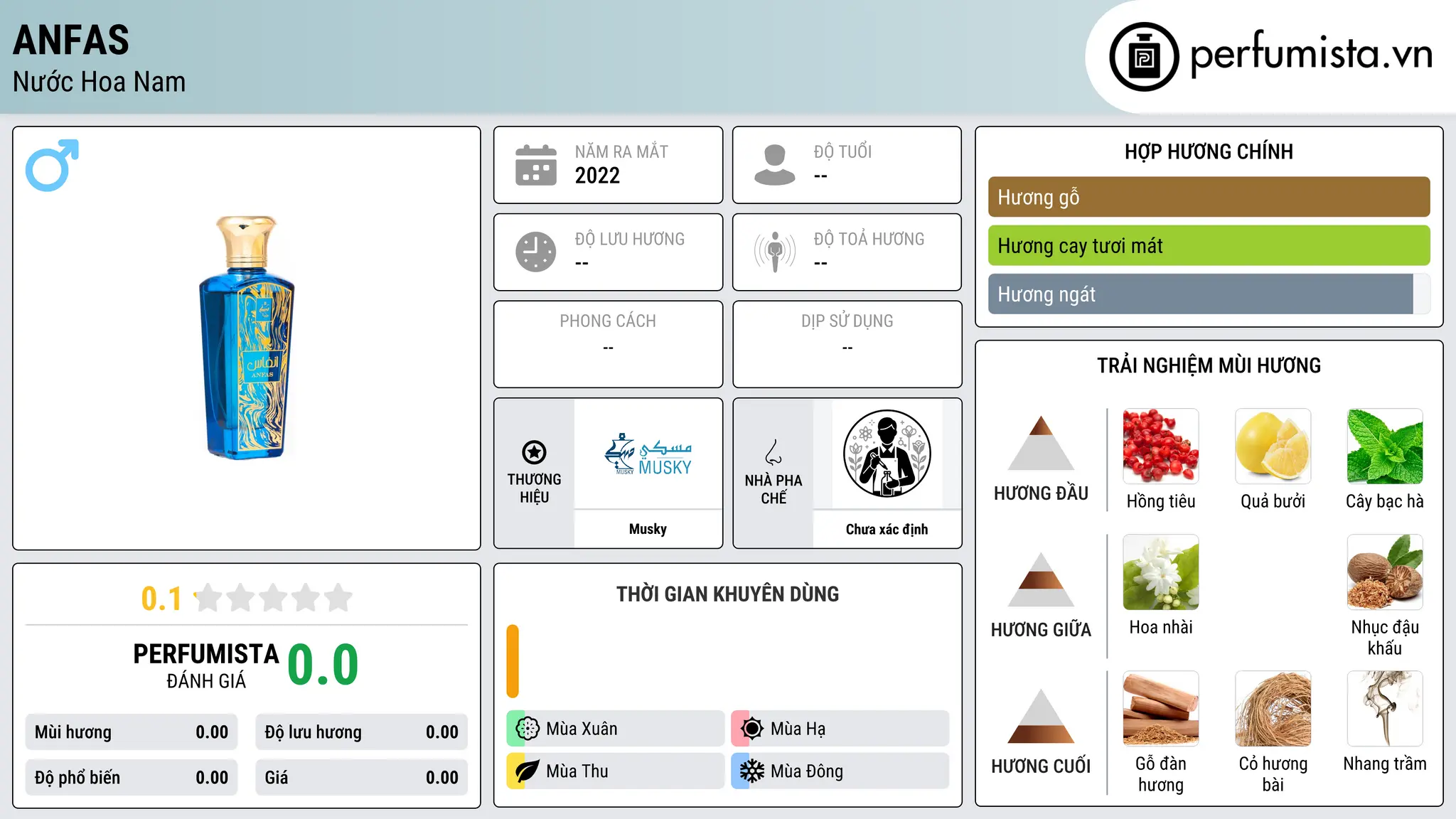Viewport: 1456px width, 819px height.
Task: Select the Mùa Thu season label
Action: point(577,771)
